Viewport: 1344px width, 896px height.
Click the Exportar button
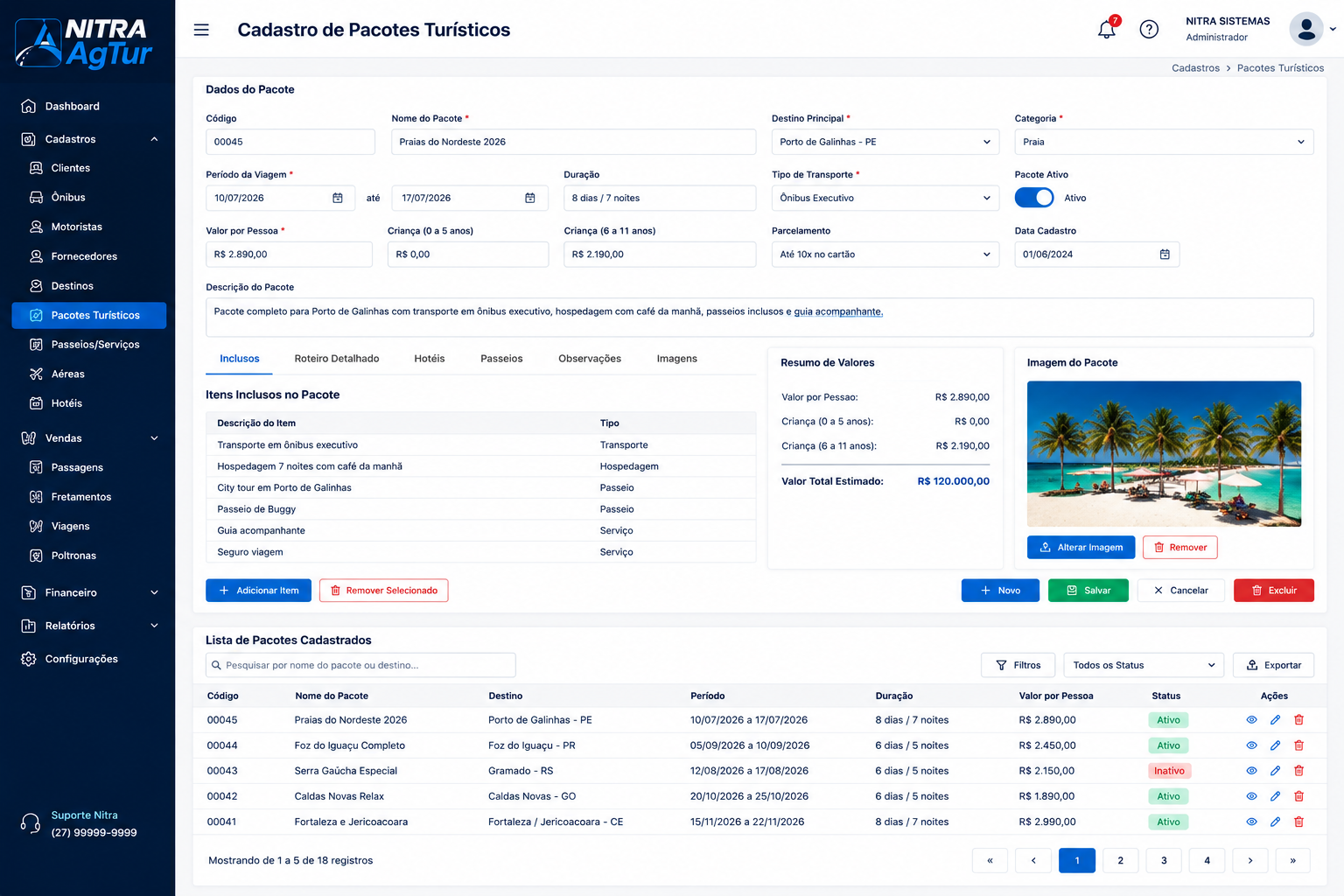[1273, 665]
